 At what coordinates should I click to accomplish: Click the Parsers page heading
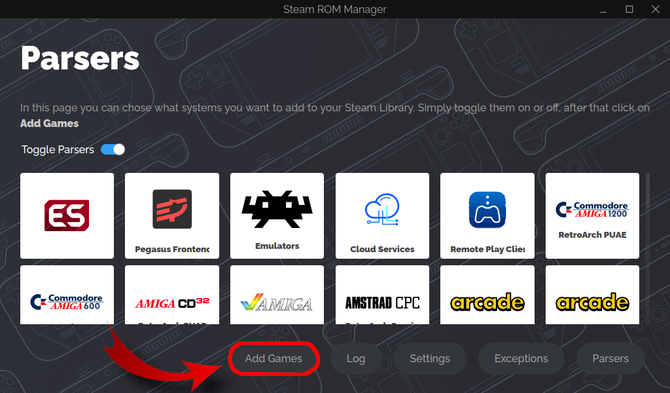click(80, 59)
